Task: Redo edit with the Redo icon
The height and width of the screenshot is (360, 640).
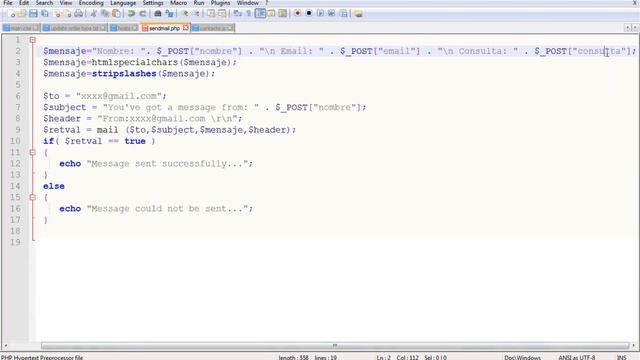Action: (143, 14)
